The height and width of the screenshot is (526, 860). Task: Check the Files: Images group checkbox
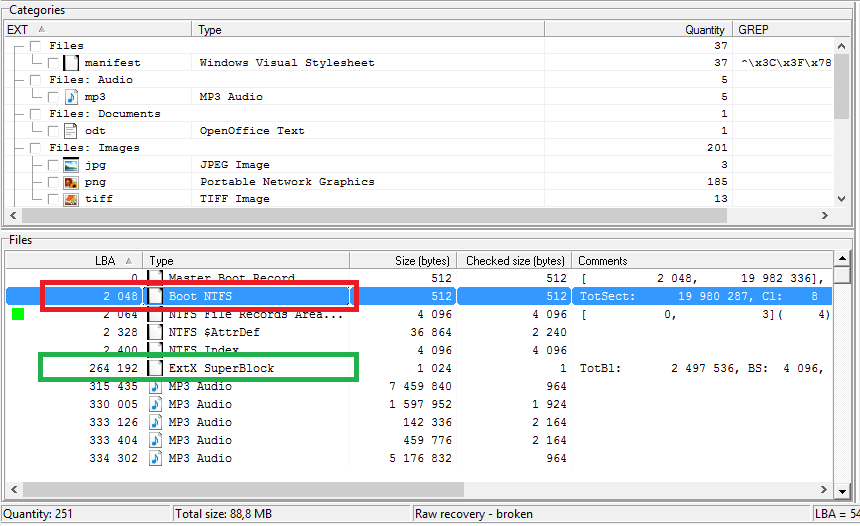[36, 148]
